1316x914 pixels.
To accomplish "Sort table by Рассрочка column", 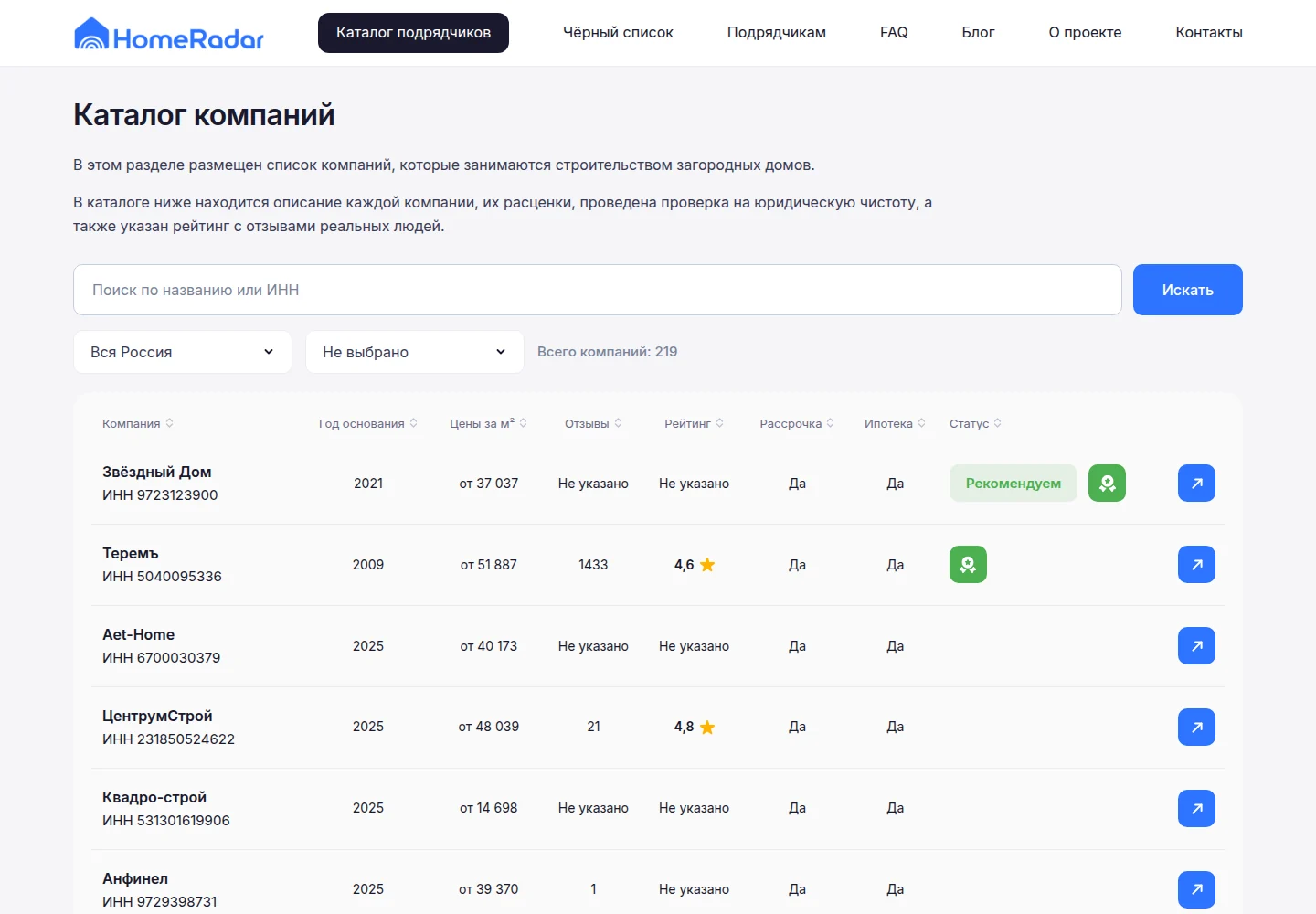I will [x=797, y=423].
